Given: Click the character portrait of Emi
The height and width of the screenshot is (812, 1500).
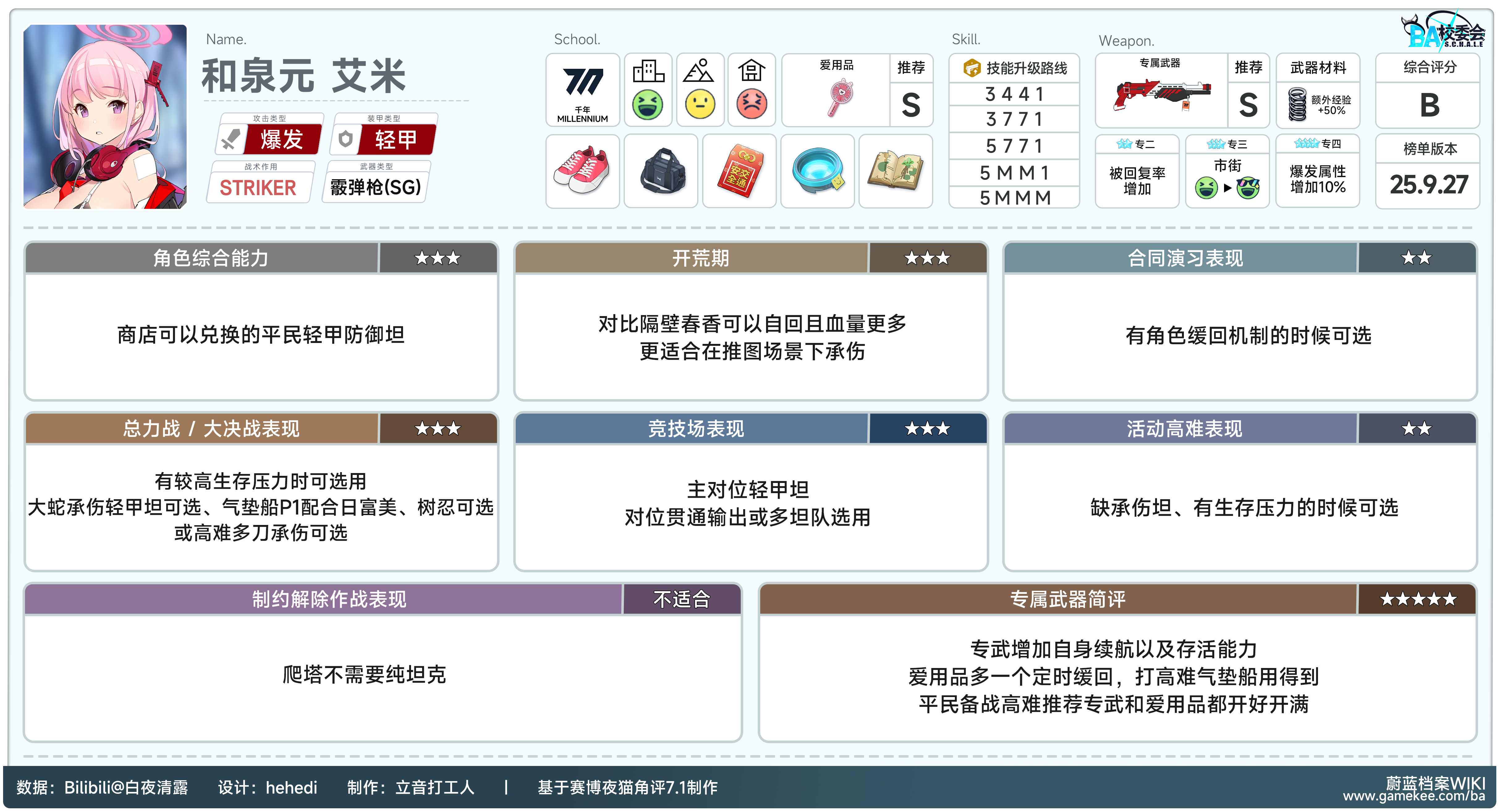Looking at the screenshot, I should coord(105,116).
